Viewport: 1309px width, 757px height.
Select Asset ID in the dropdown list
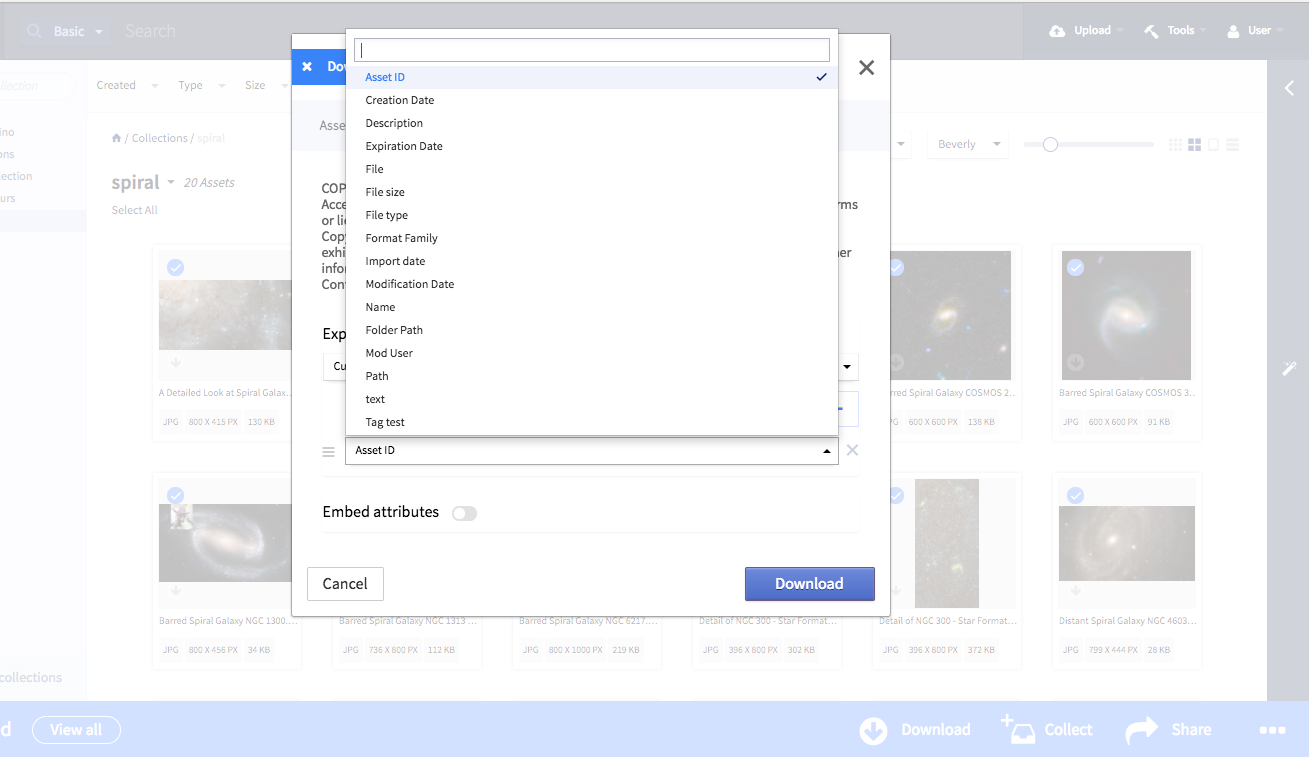tap(591, 77)
